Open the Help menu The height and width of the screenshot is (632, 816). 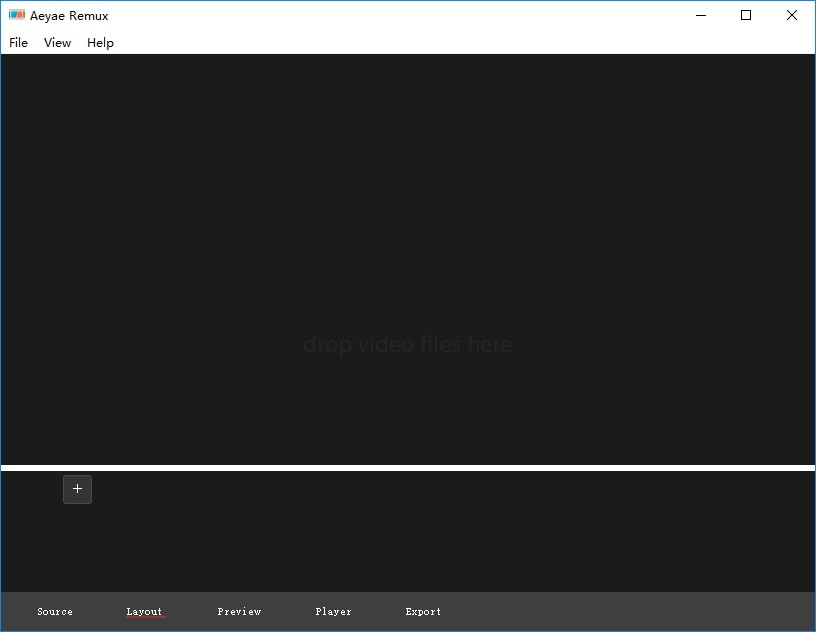[x=100, y=43]
